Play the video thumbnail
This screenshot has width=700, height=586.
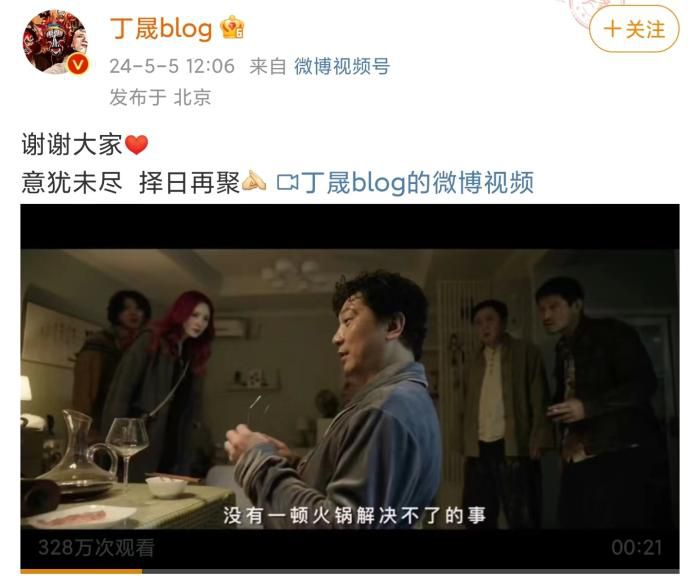click(x=350, y=388)
